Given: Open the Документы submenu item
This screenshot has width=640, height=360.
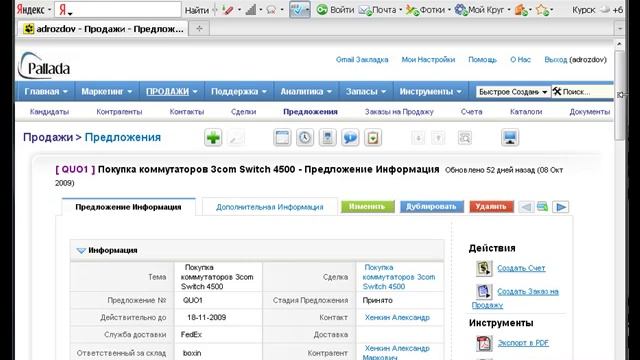Looking at the screenshot, I should click(x=589, y=112).
